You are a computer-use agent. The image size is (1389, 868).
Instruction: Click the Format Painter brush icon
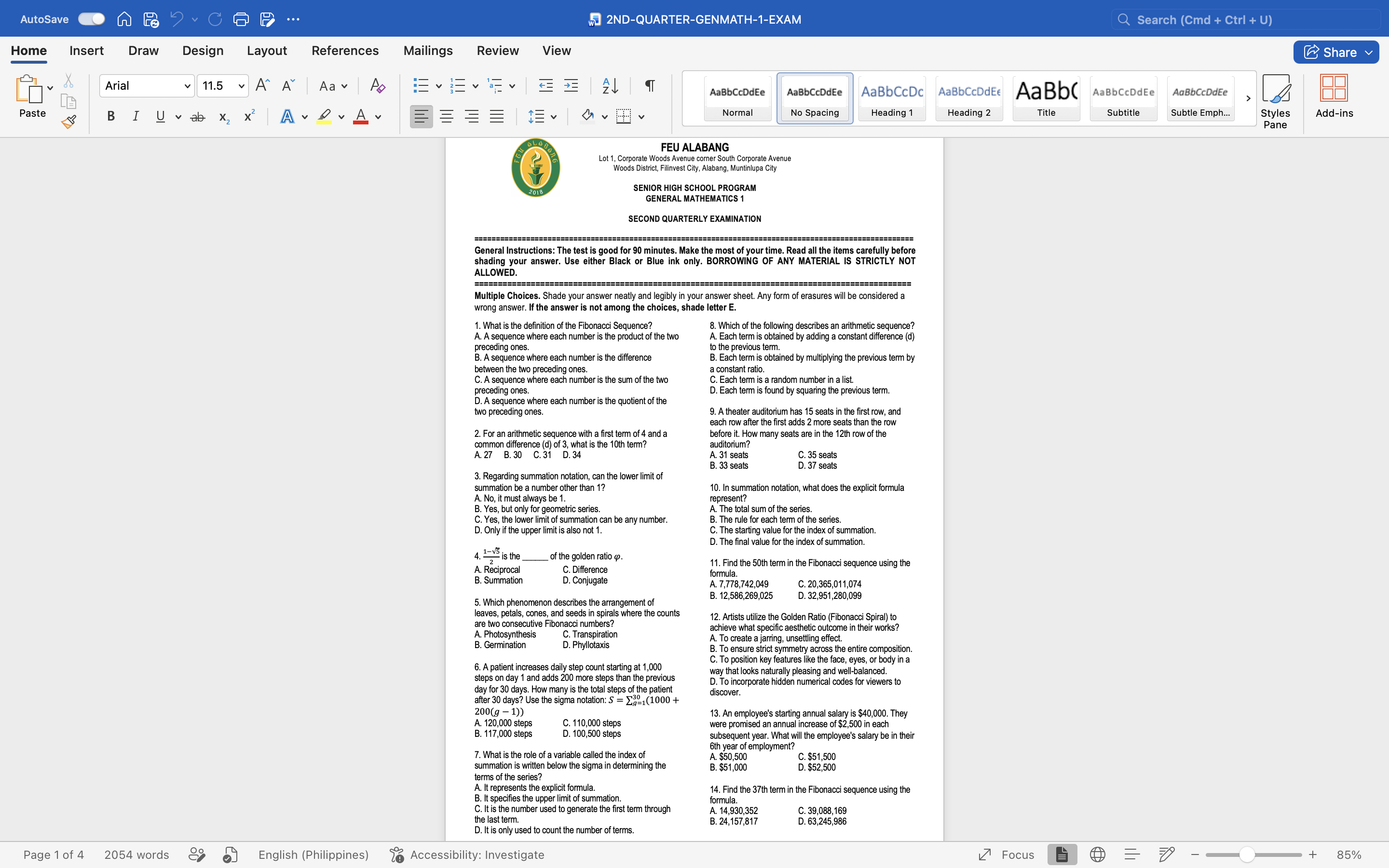coord(69,122)
